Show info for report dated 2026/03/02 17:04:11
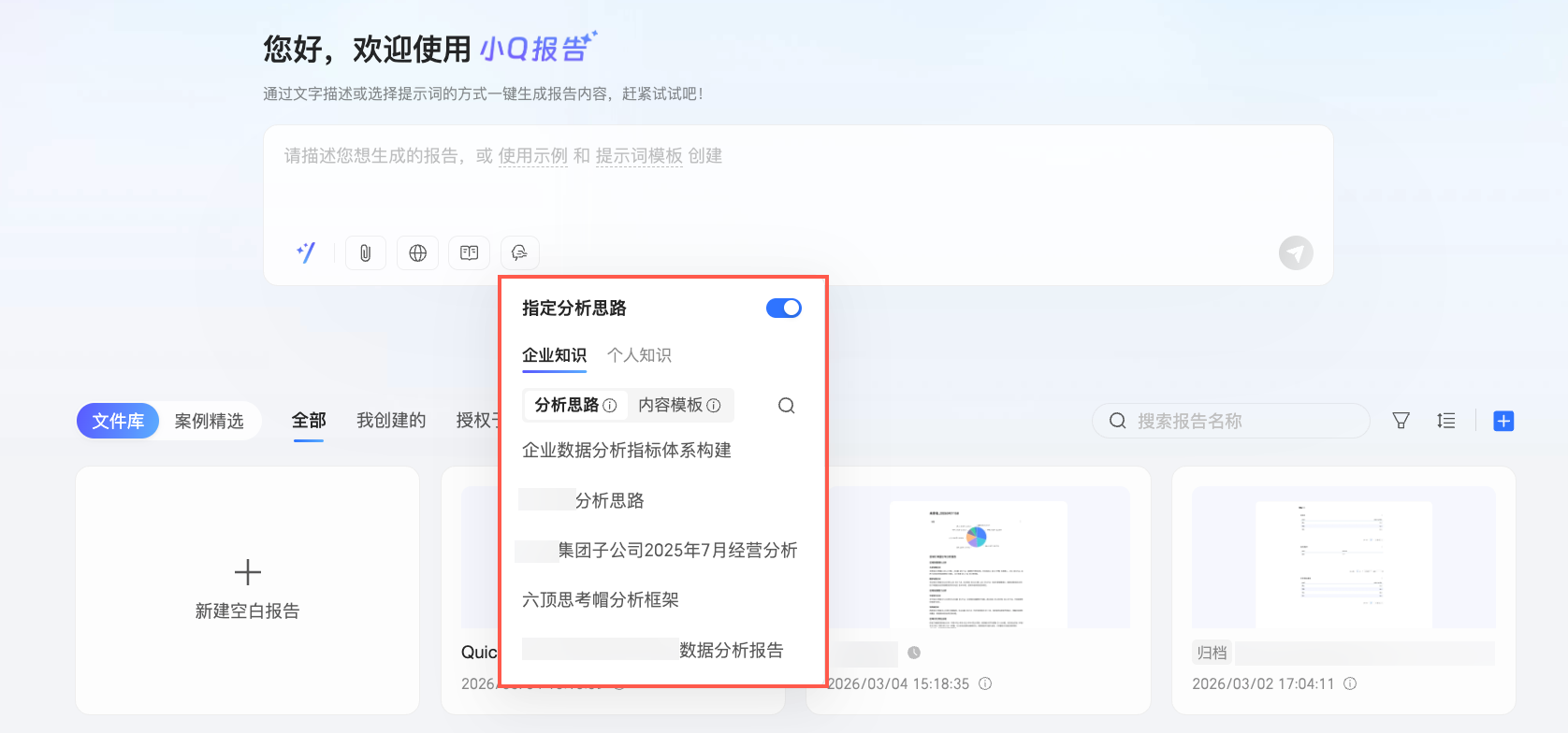The height and width of the screenshot is (733, 1568). (1350, 683)
